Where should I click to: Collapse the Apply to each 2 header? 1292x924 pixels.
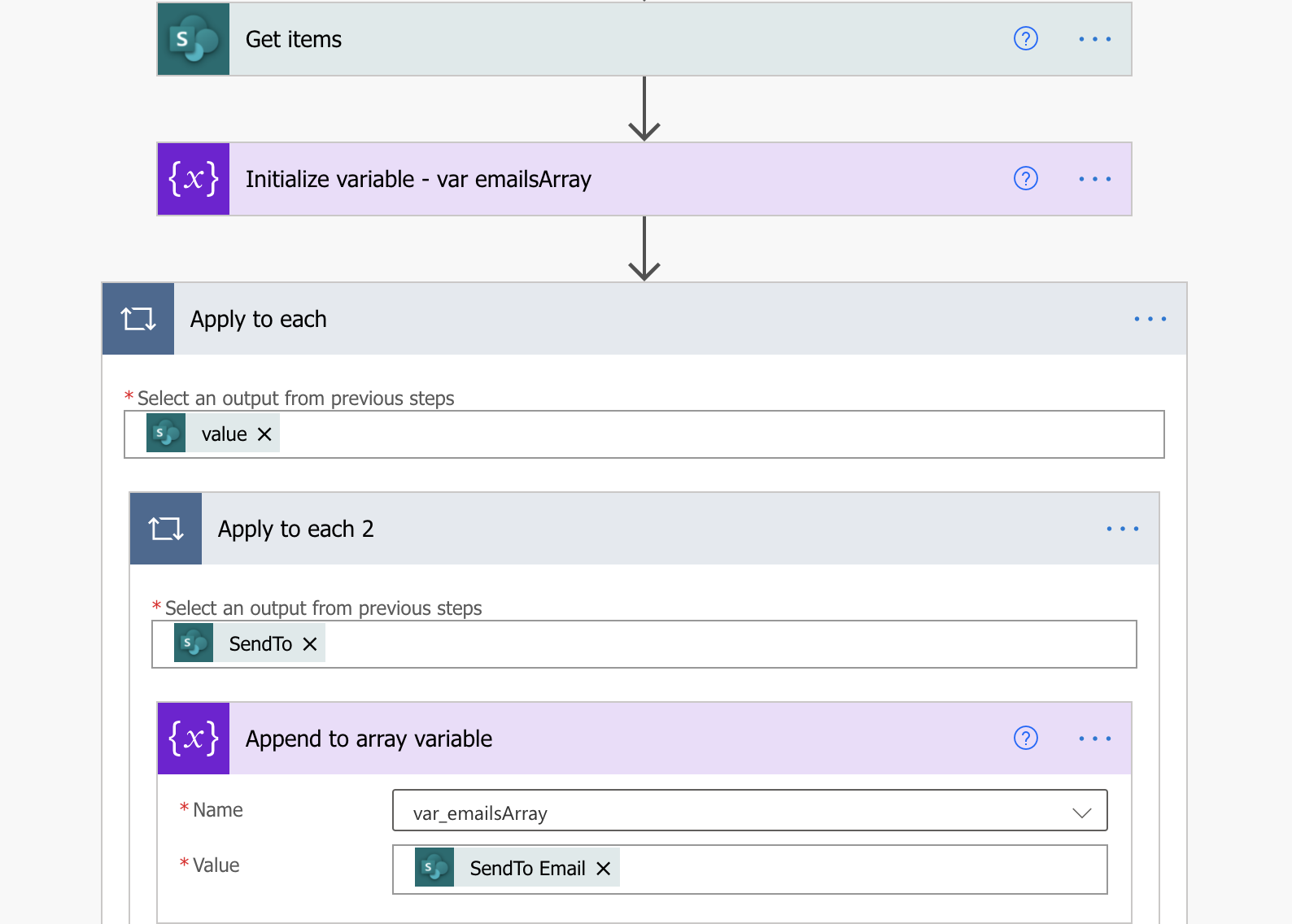coord(644,529)
